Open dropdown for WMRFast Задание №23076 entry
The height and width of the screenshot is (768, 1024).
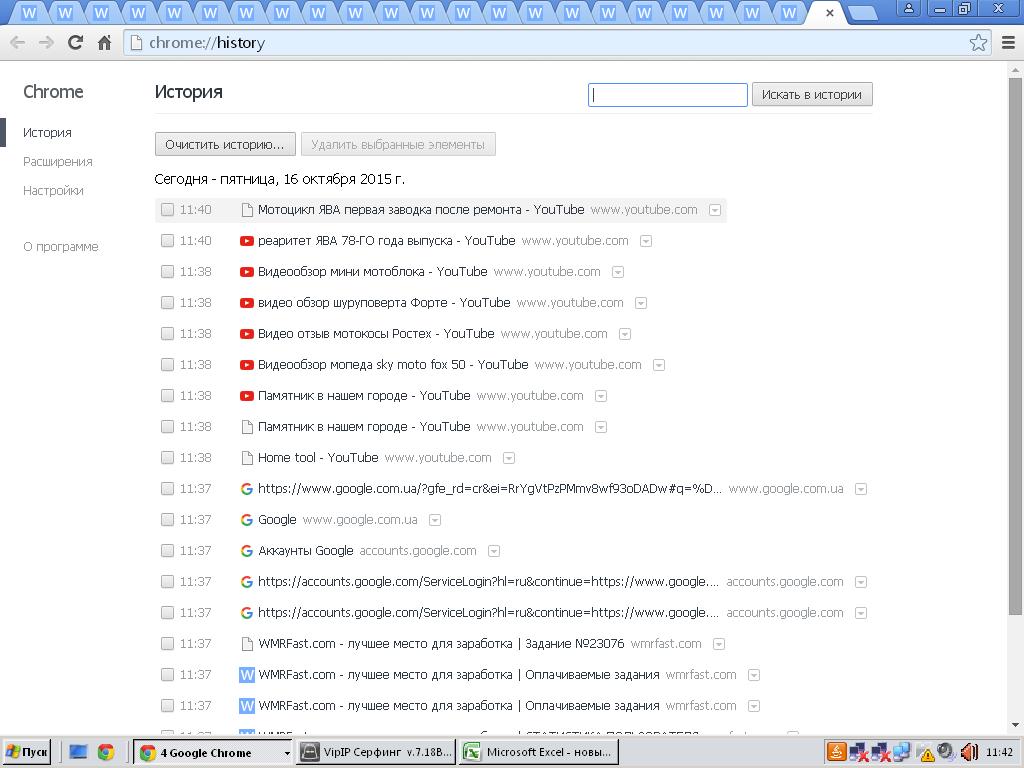click(719, 645)
